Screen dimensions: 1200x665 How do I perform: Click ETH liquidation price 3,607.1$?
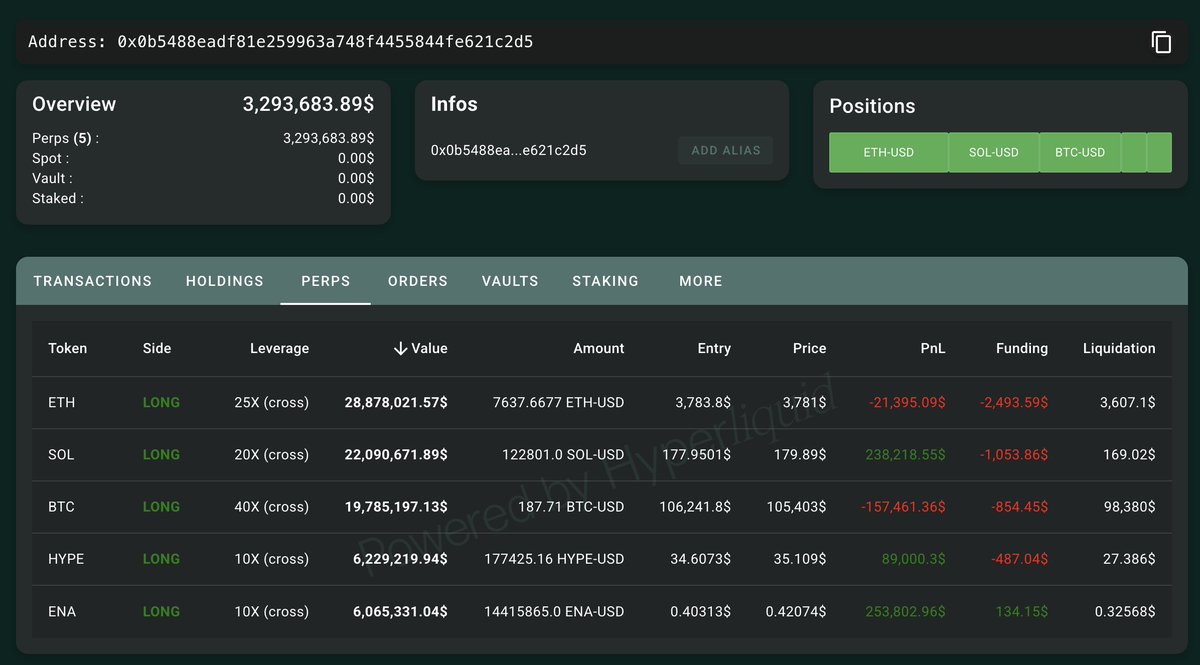tap(1128, 402)
